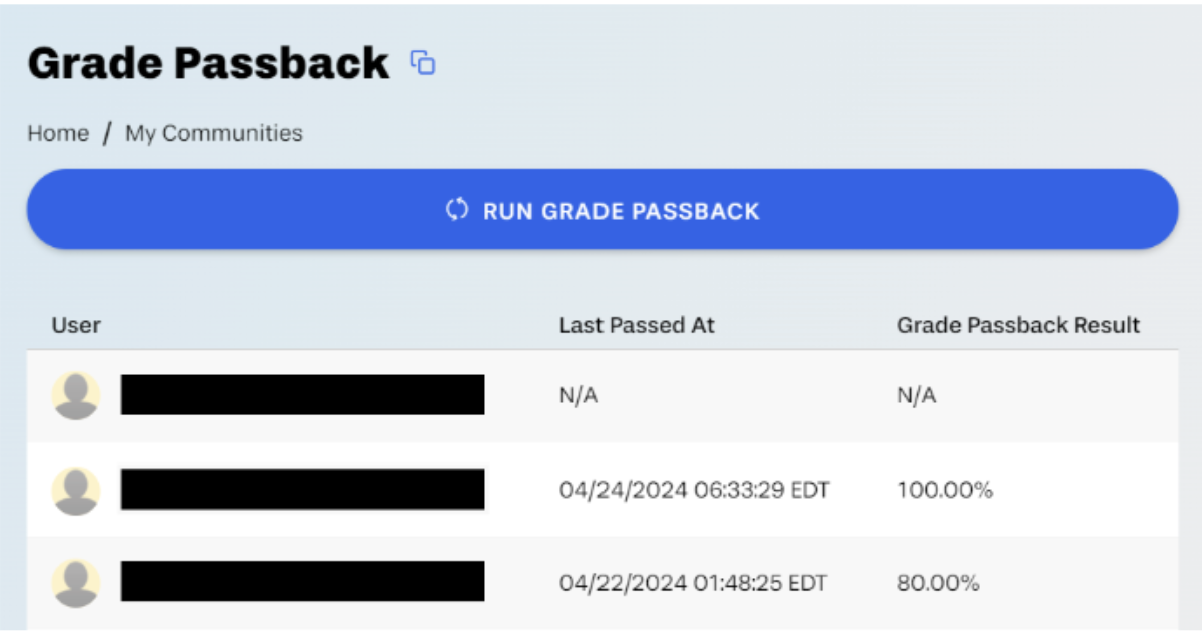Screen dimensions: 1202x634
Task: Open the Home breadcrumb link
Action: coord(58,133)
